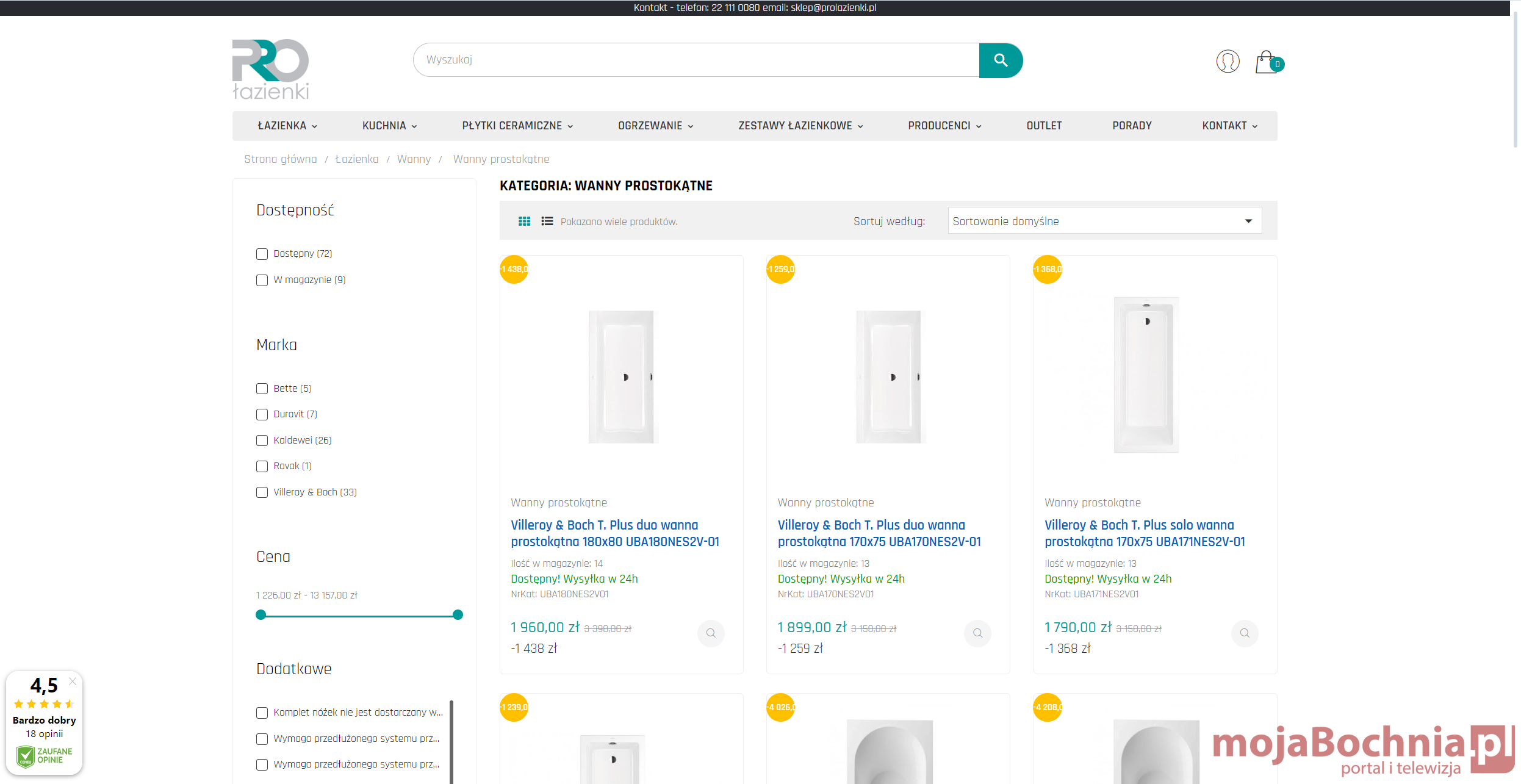The width and height of the screenshot is (1521, 784).
Task: Enable the Kaldewei brand filter
Action: coord(262,441)
